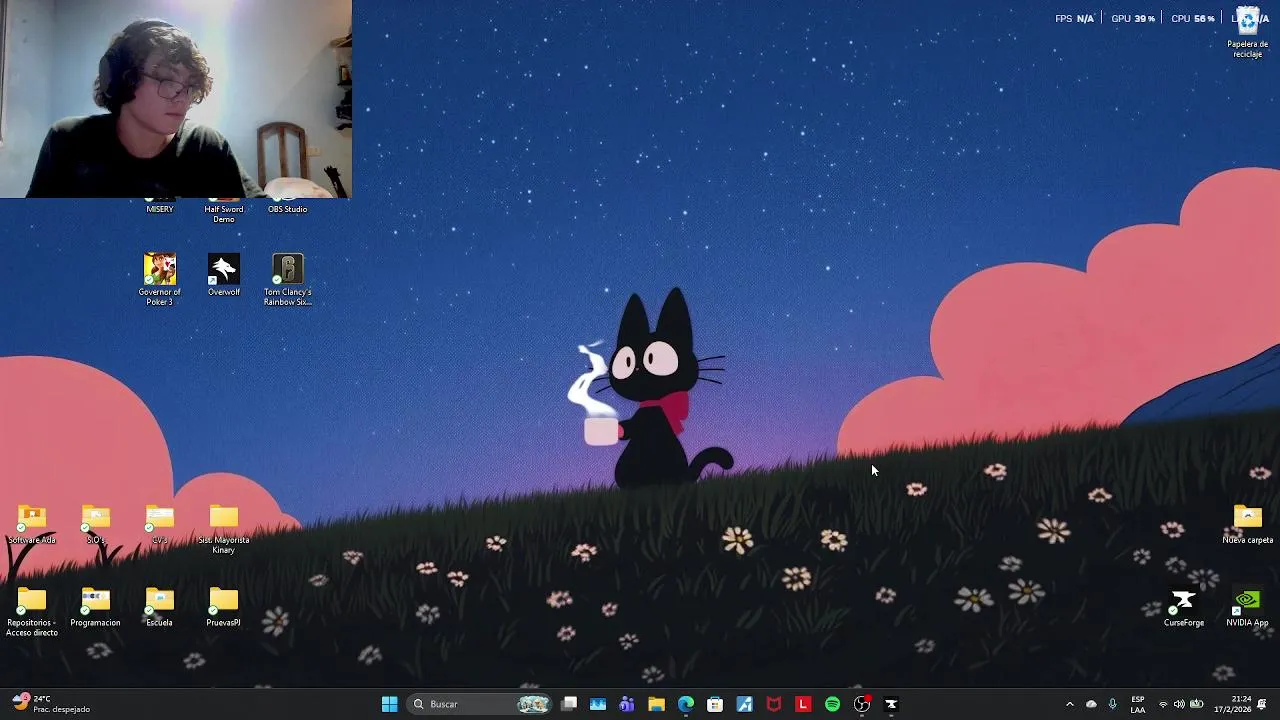
Task: Launch the Overwolf desktop shortcut
Action: pyautogui.click(x=224, y=275)
